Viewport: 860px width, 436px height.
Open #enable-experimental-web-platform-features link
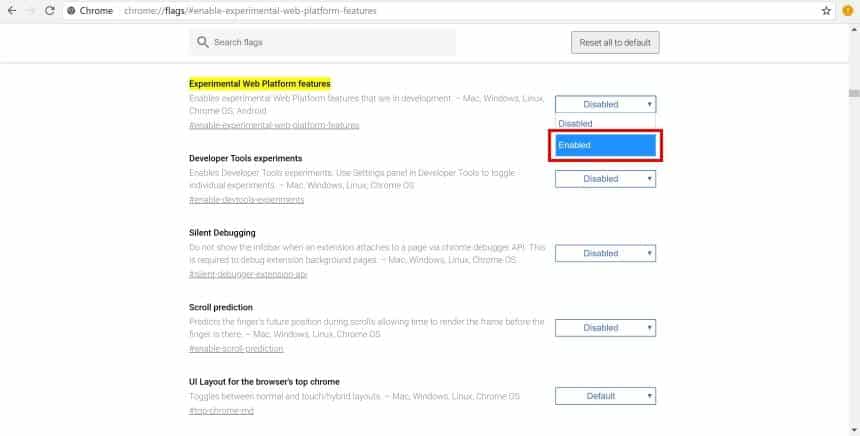[x=274, y=125]
